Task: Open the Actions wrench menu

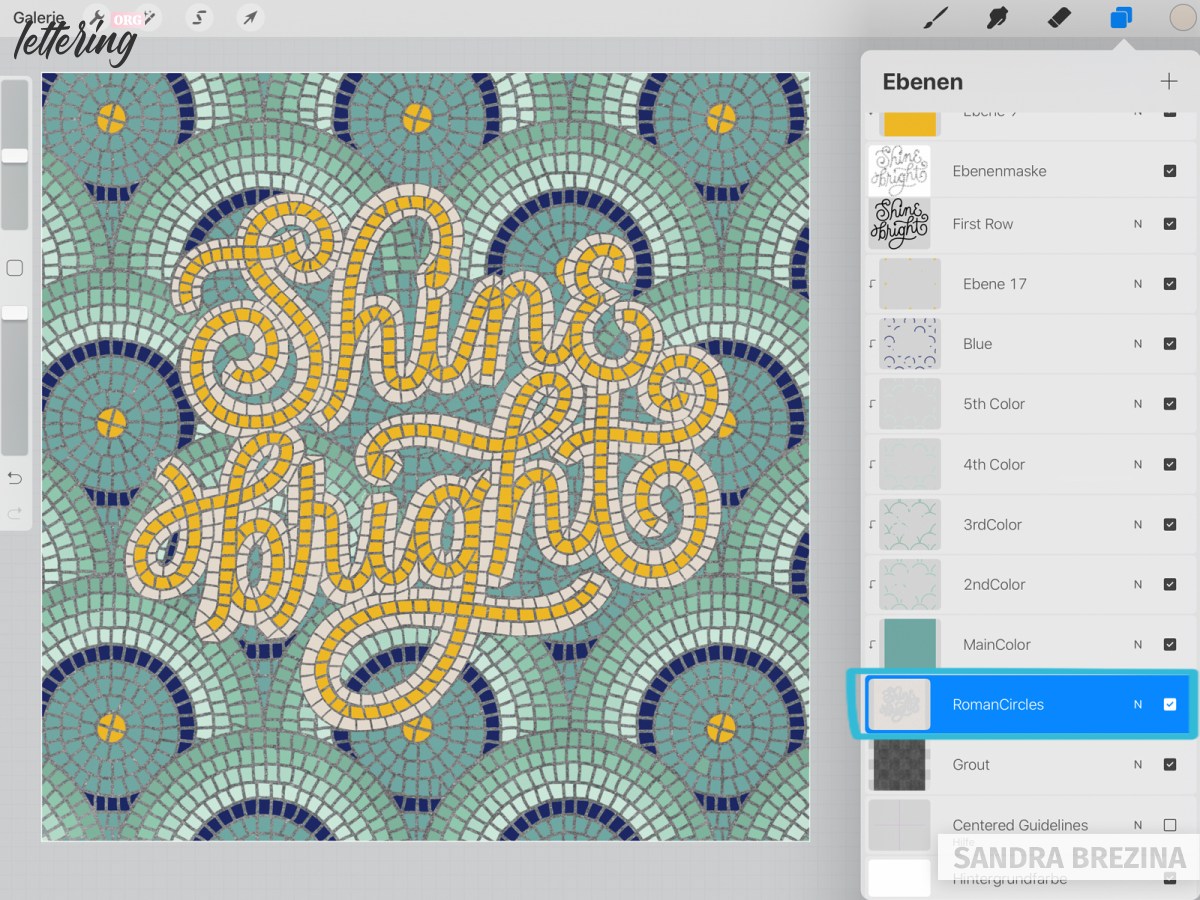Action: pos(97,17)
